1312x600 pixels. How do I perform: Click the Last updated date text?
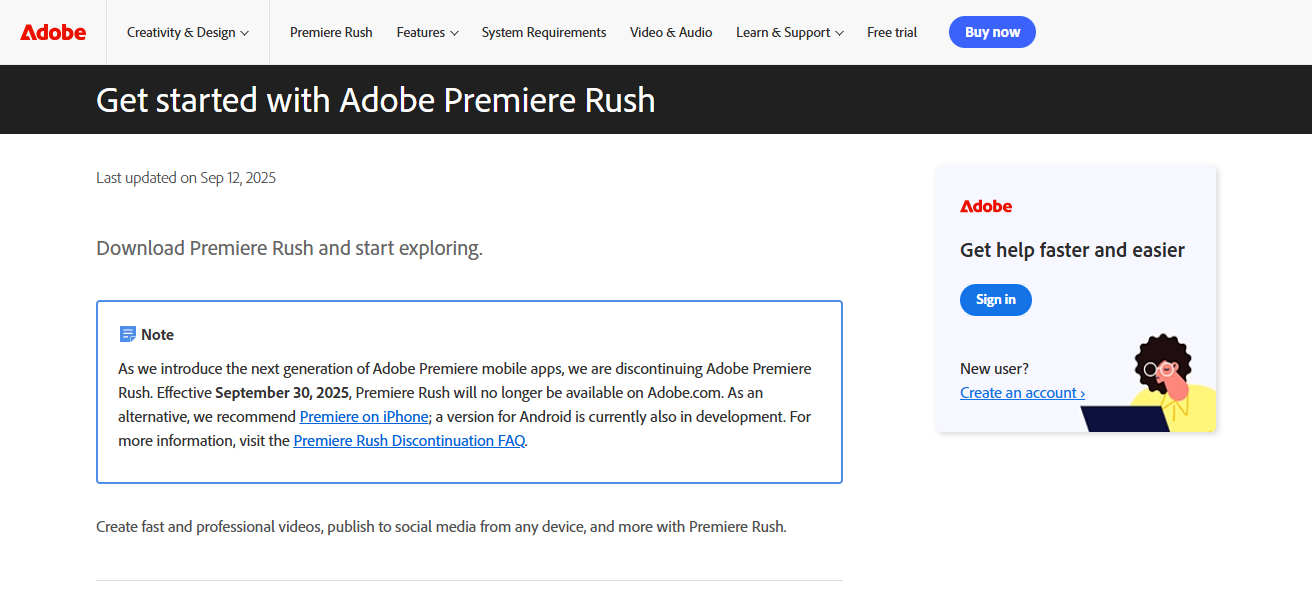click(185, 177)
